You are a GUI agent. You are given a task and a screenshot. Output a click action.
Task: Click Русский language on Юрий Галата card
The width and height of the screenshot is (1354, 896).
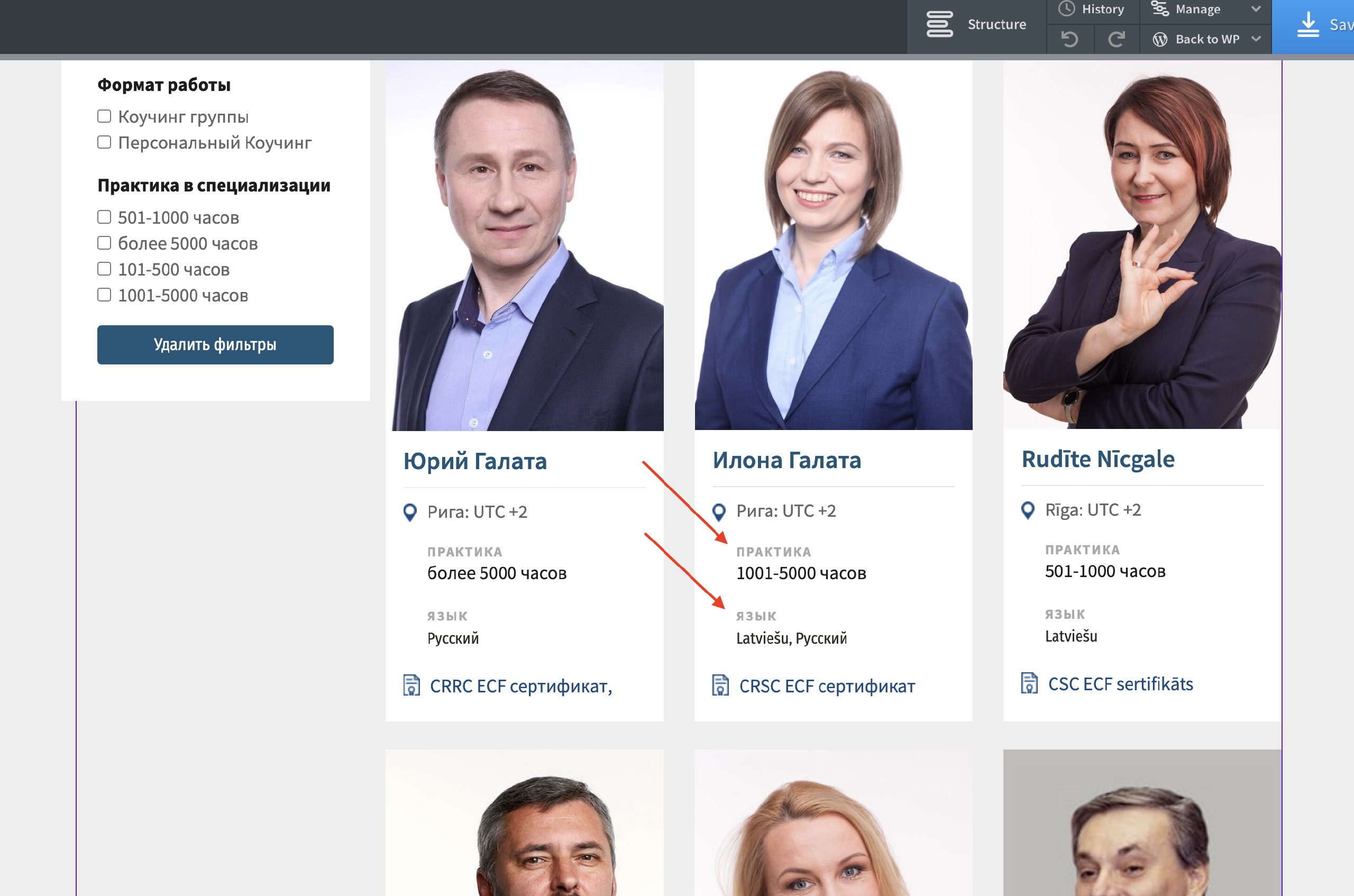(x=453, y=638)
